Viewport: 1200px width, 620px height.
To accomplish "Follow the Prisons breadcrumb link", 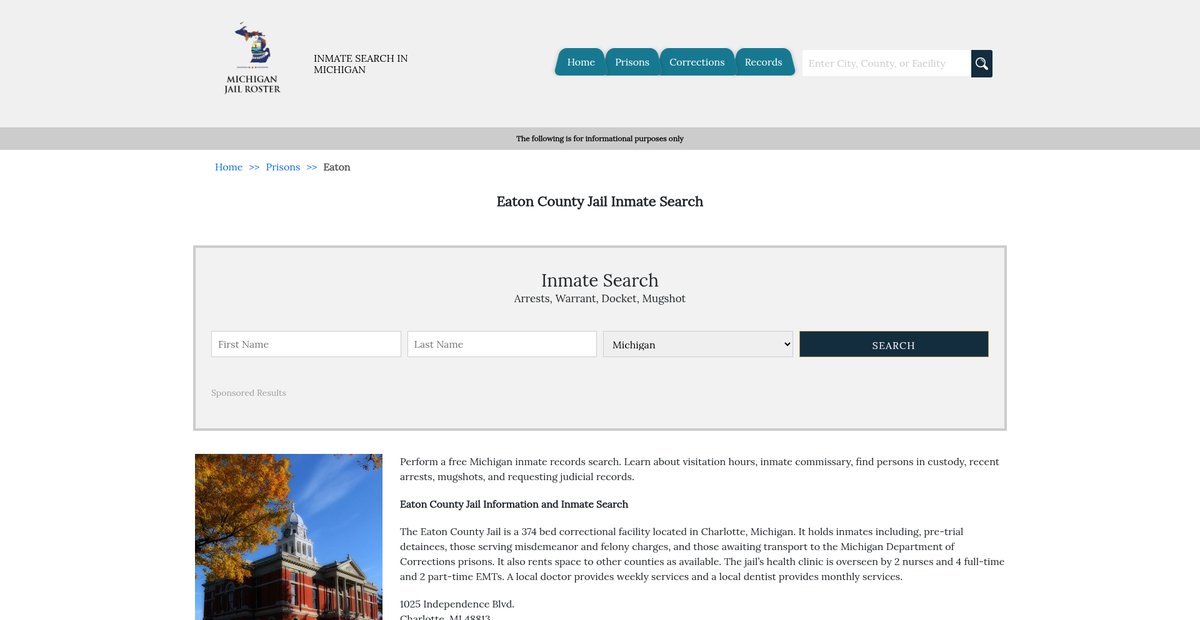I will click(283, 167).
